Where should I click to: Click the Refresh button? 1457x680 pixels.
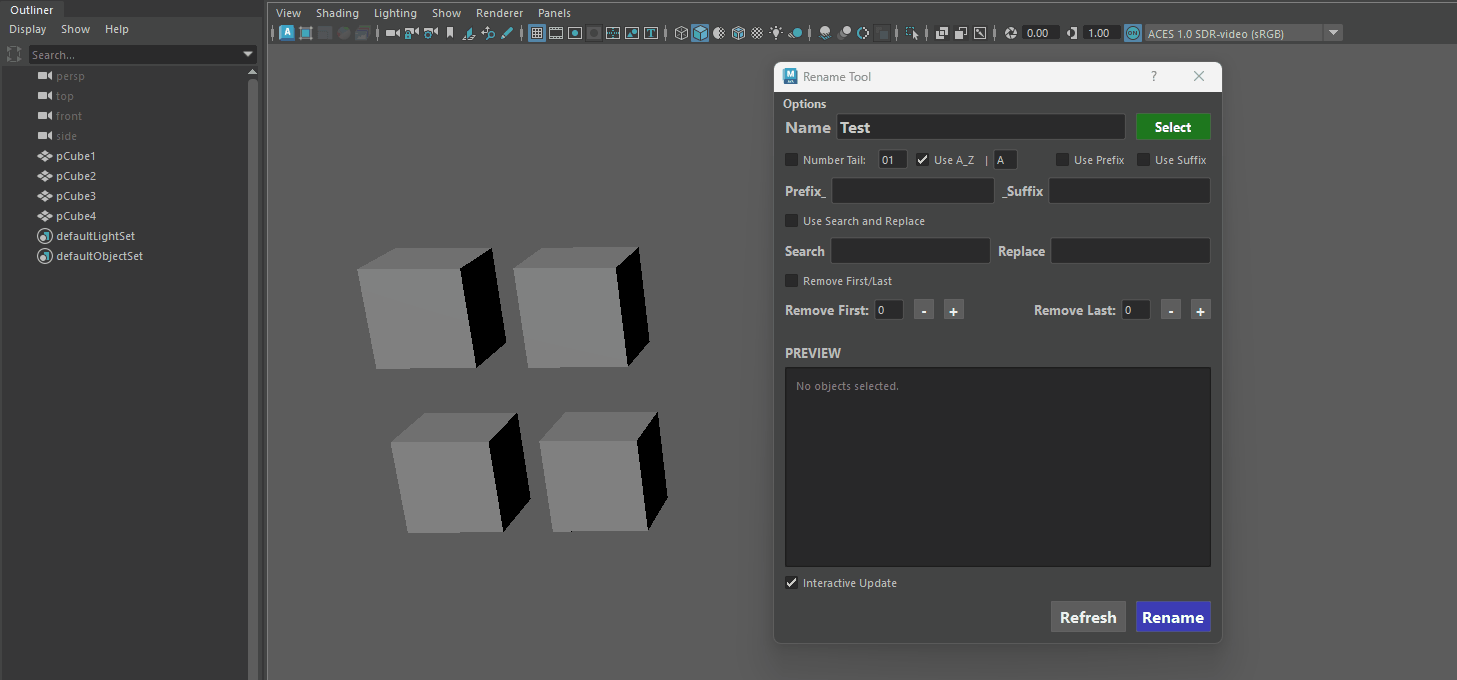coord(1088,617)
